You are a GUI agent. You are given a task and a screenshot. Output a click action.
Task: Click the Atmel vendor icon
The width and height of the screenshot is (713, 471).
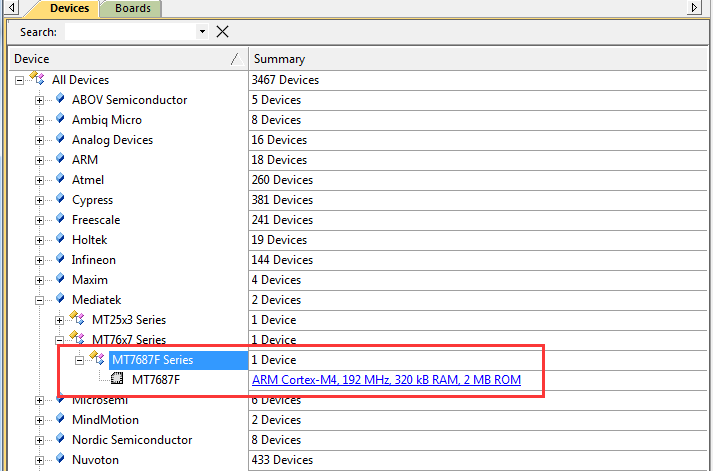point(60,179)
